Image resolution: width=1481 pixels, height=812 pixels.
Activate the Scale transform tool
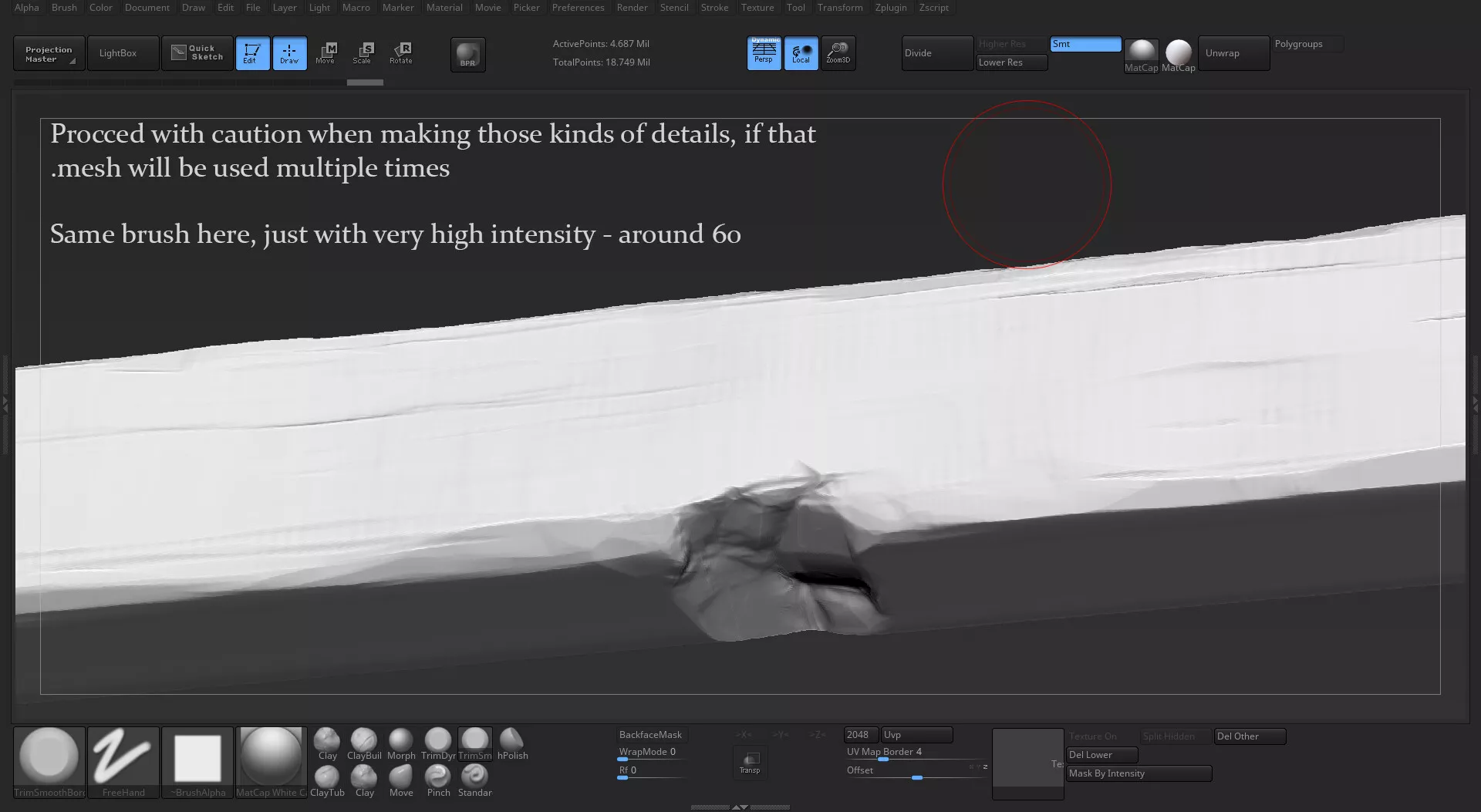(x=363, y=53)
